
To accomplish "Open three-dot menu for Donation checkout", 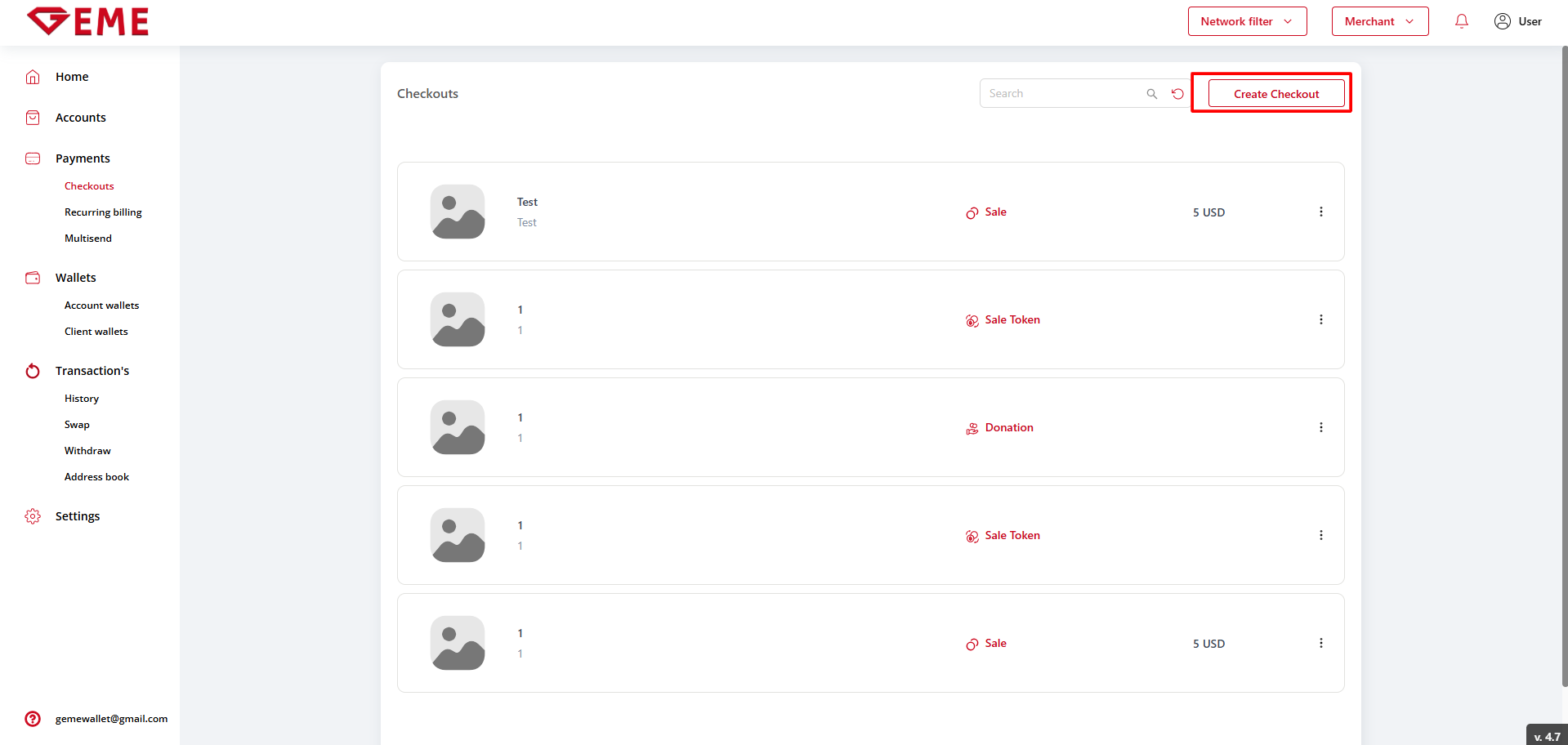I will 1320,427.
